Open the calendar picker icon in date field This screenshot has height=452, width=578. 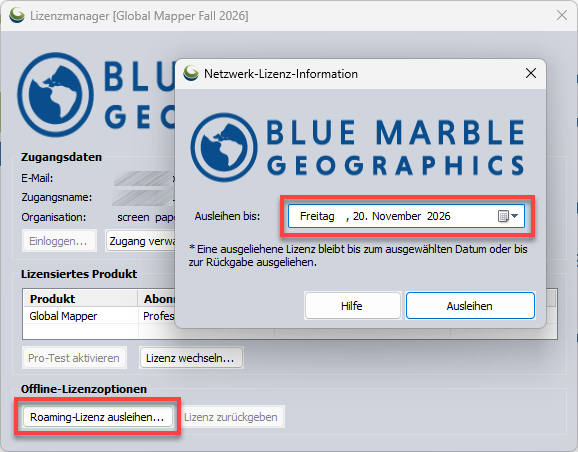[x=508, y=216]
